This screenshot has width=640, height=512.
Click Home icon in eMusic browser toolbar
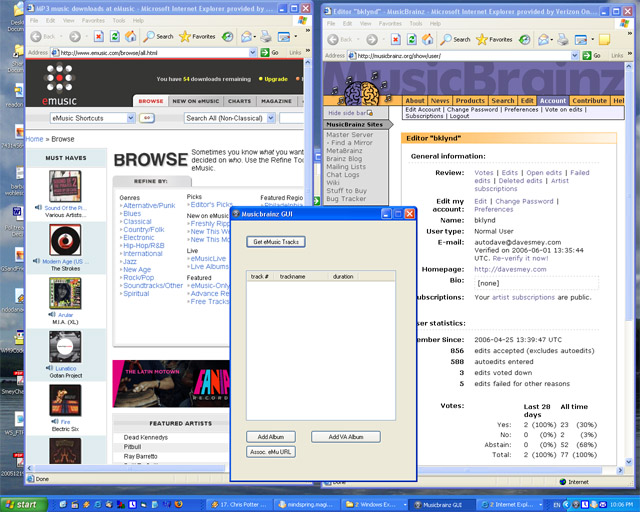click(x=131, y=37)
